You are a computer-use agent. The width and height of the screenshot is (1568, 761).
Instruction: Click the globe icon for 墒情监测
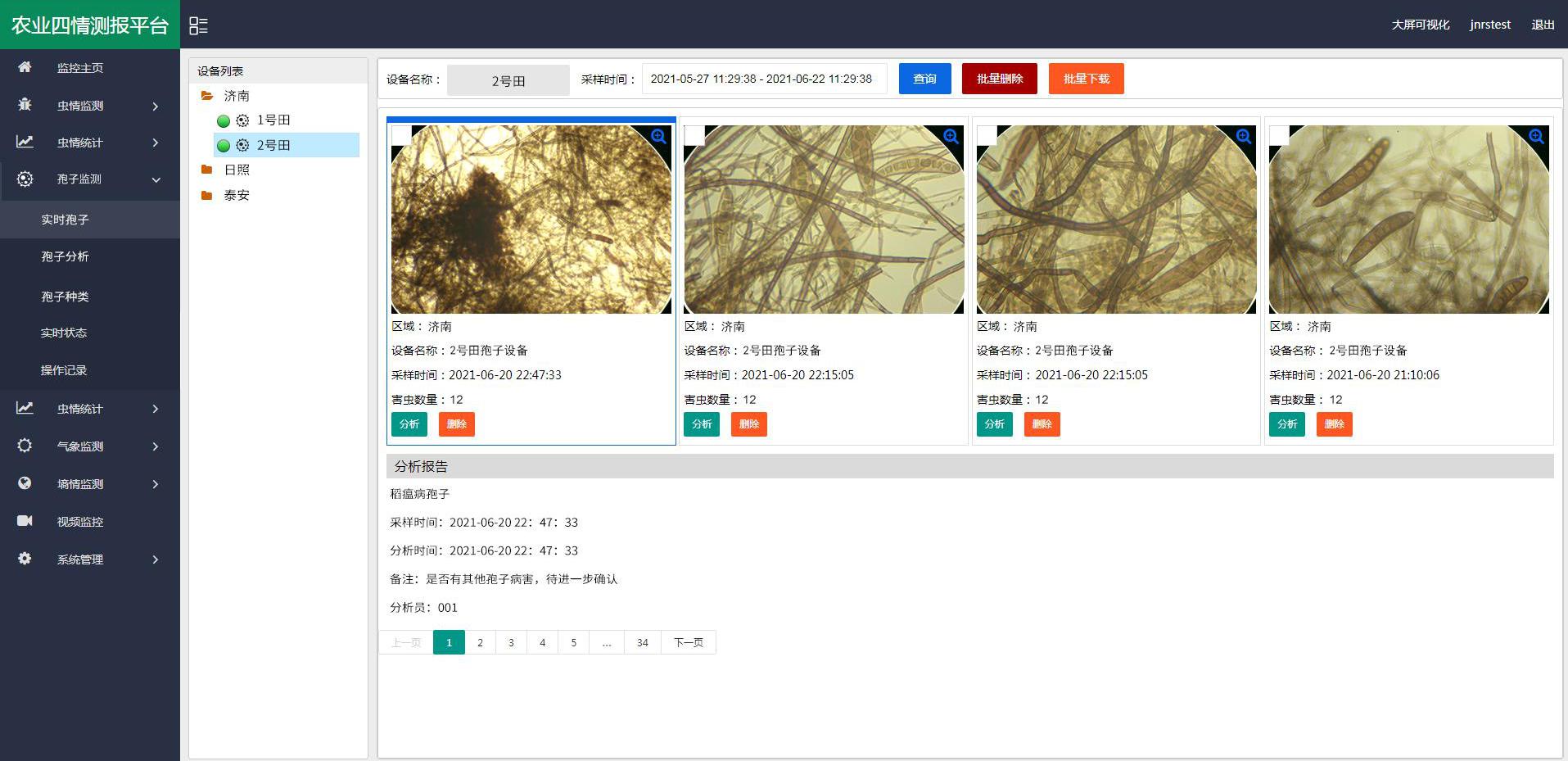click(25, 483)
